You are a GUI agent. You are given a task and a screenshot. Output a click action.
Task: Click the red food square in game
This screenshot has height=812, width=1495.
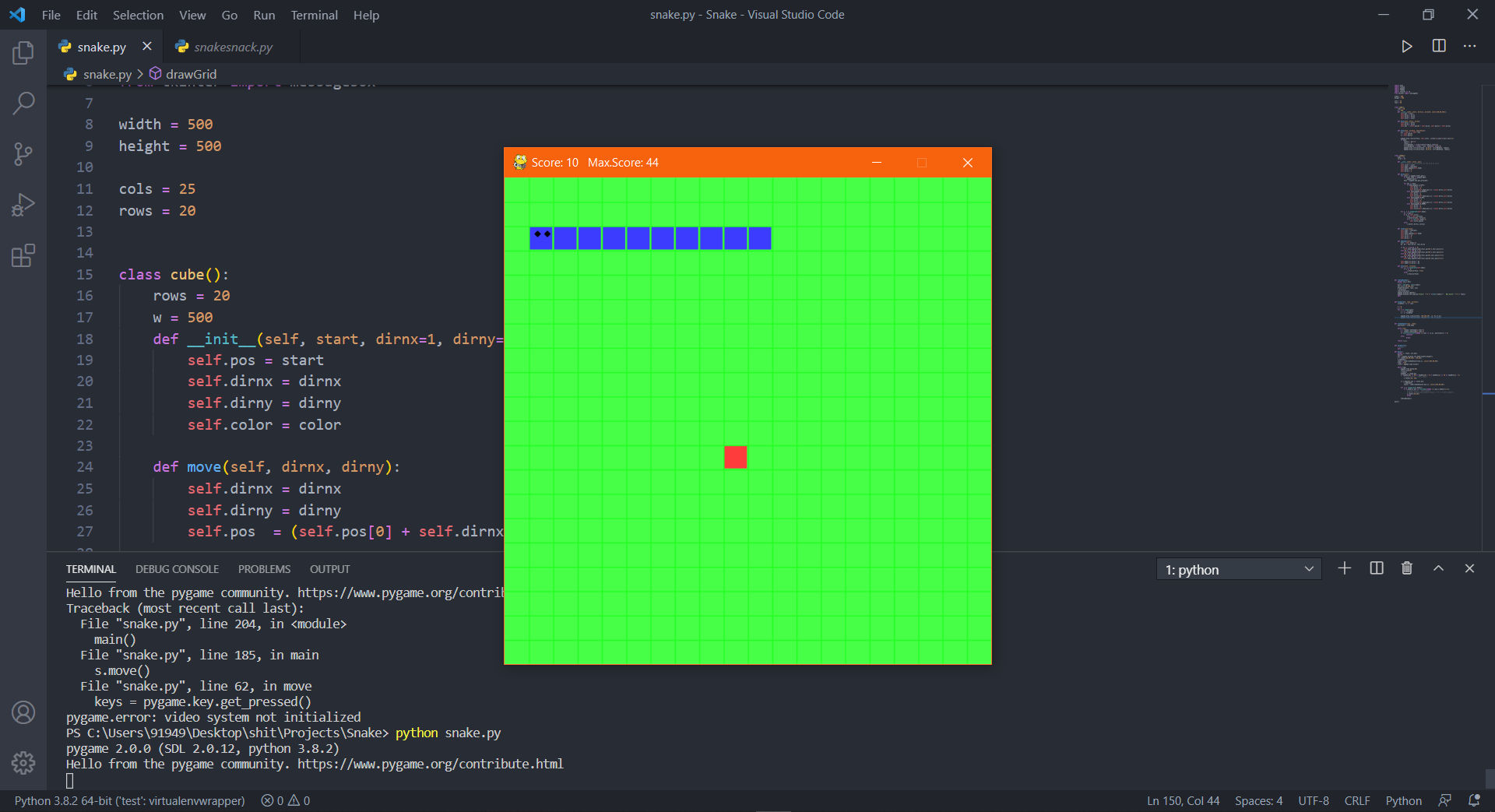(735, 457)
